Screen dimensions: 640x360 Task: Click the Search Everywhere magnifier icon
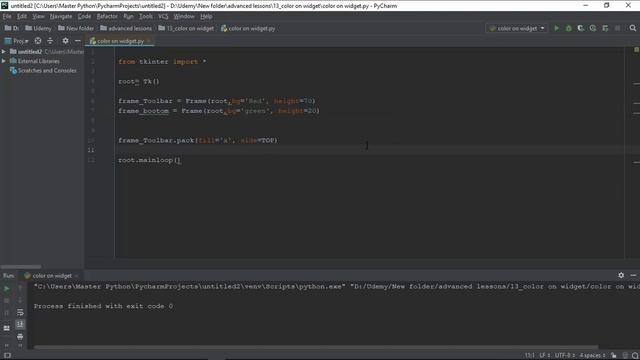pyautogui.click(x=633, y=28)
